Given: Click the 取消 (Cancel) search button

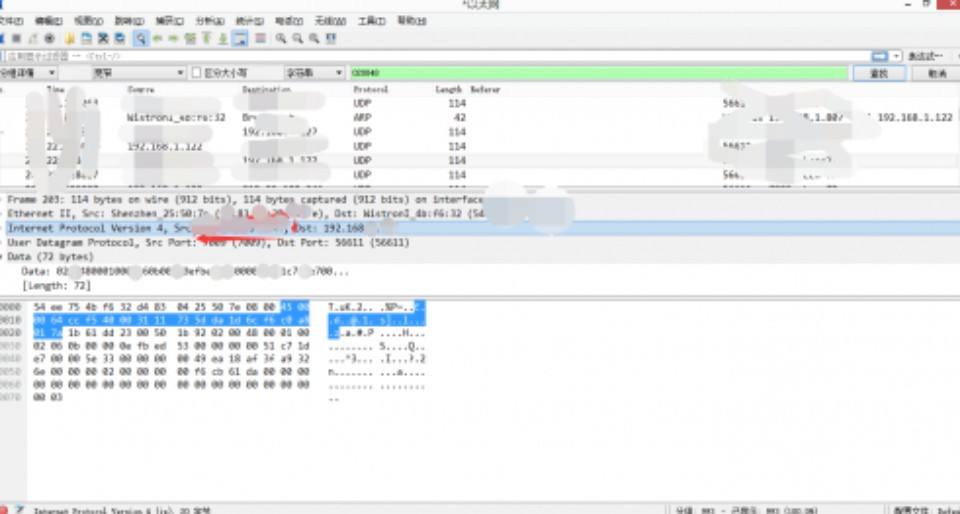Looking at the screenshot, I should [x=936, y=73].
